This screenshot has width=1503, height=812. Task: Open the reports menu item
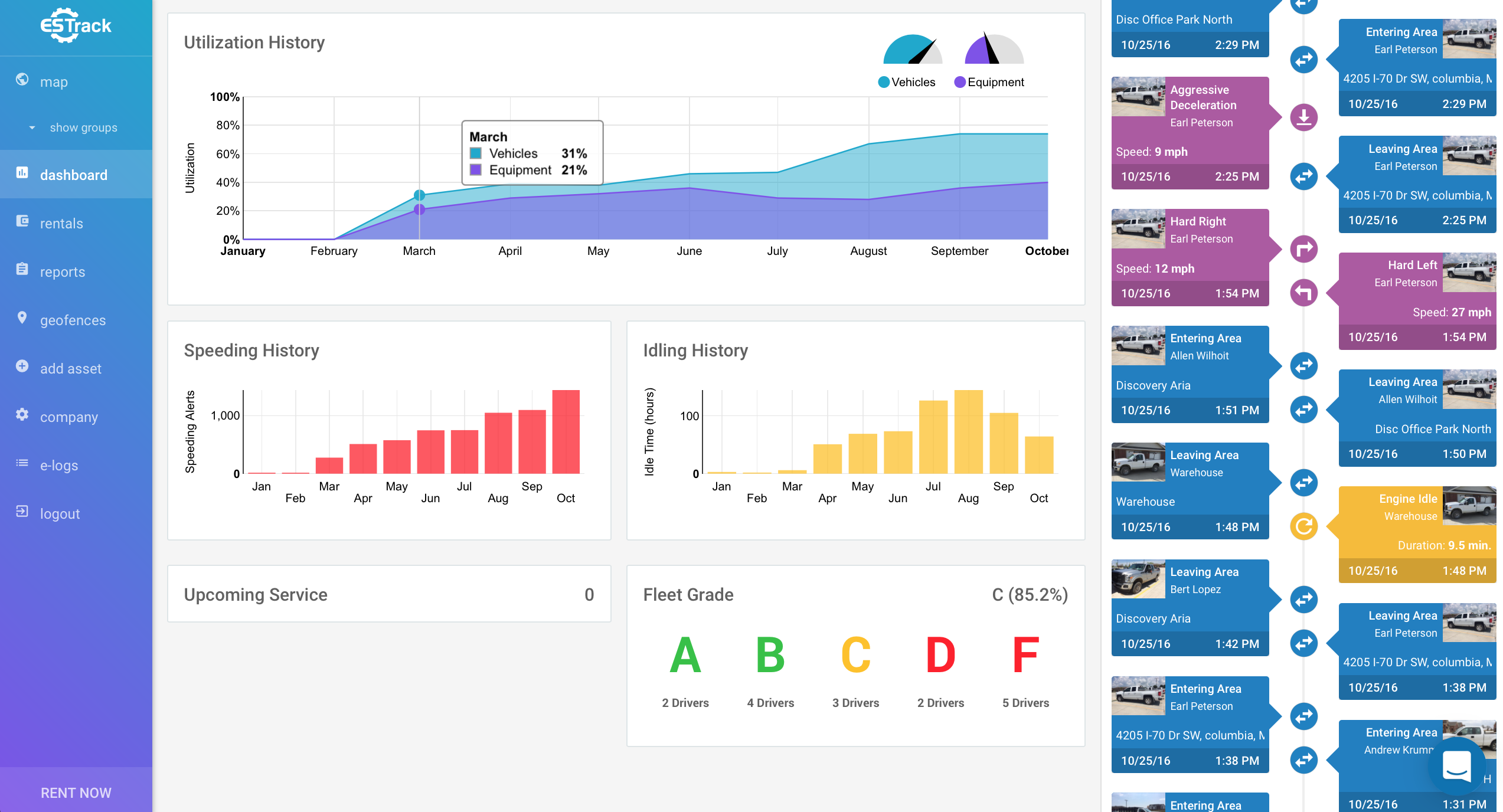[62, 272]
